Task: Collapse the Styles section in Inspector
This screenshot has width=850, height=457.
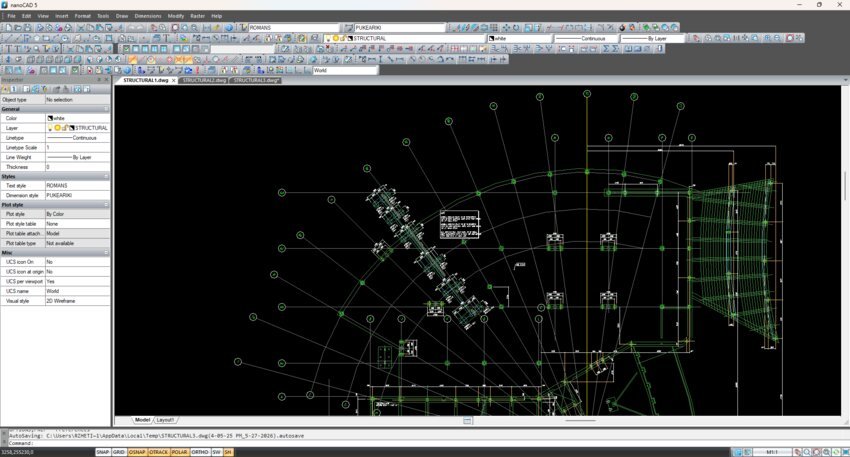Action: point(106,176)
